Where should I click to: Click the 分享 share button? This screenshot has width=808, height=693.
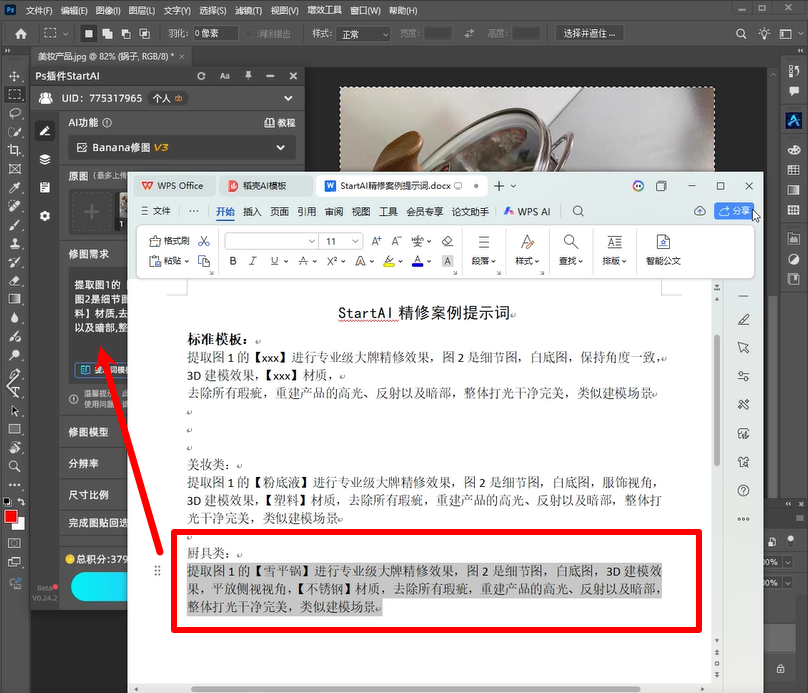[x=734, y=211]
